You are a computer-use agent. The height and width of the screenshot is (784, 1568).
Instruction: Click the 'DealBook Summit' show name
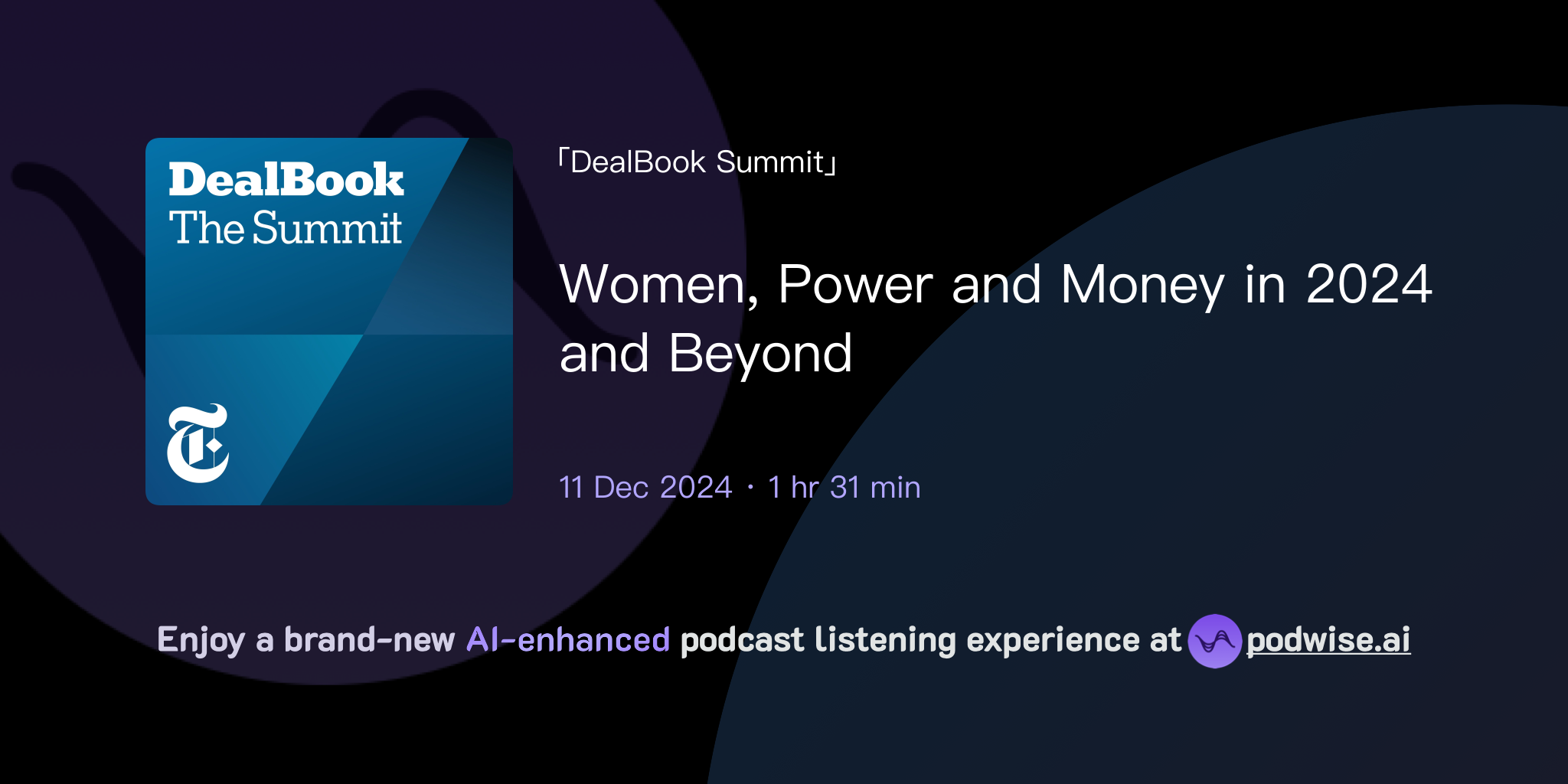tap(697, 162)
